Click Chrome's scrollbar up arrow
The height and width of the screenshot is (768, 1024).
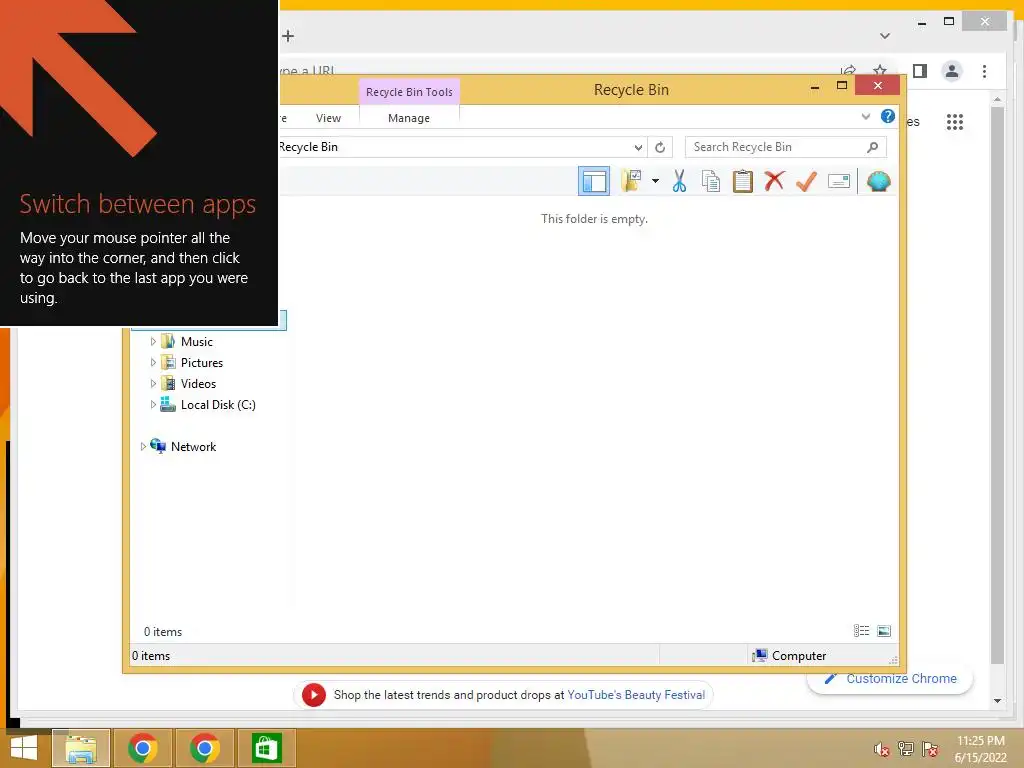[x=997, y=99]
